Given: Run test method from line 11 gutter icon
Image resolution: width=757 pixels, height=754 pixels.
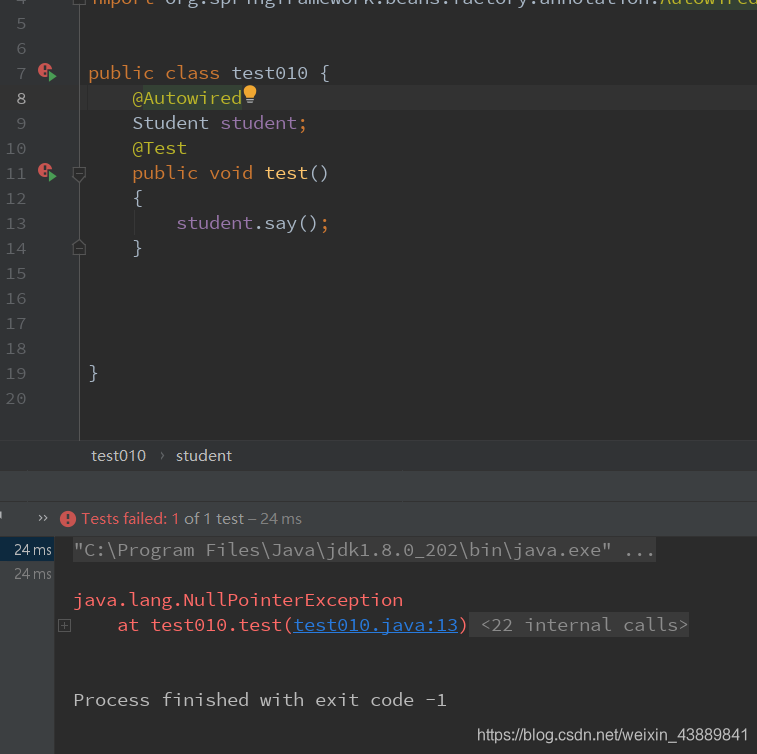Looking at the screenshot, I should click(47, 172).
